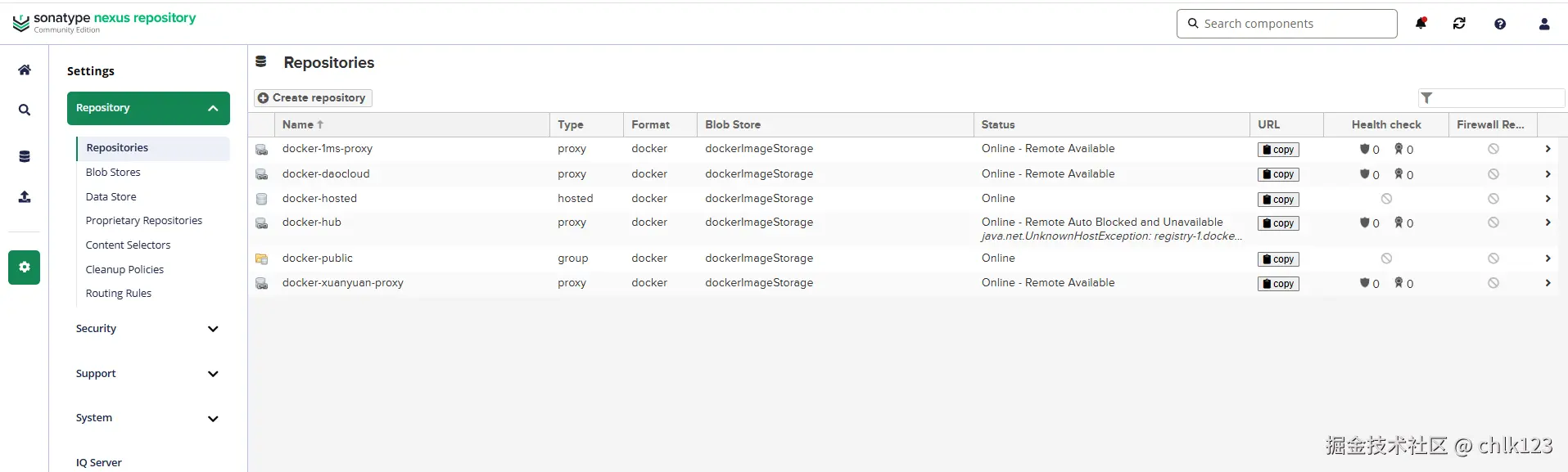1568x472 pixels.
Task: Open Proprietary Repositories page
Action: [144, 221]
